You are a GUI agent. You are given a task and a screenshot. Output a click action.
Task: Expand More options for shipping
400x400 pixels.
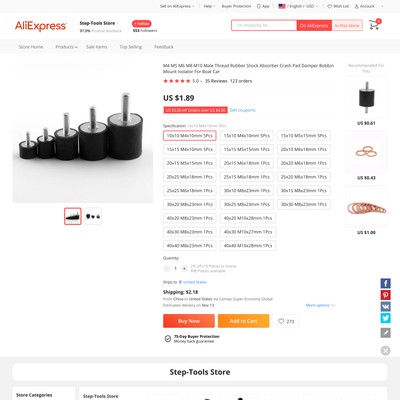320,305
